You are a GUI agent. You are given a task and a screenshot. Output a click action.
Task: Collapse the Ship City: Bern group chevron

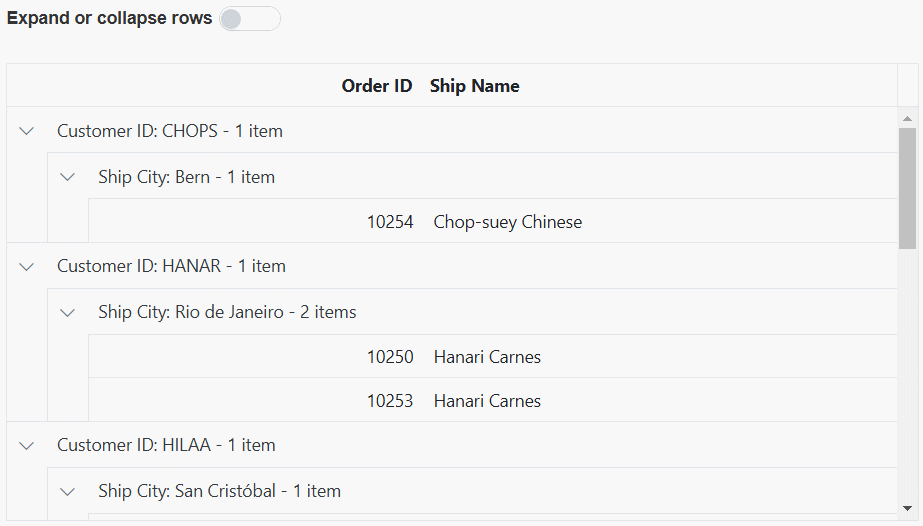pyautogui.click(x=68, y=177)
